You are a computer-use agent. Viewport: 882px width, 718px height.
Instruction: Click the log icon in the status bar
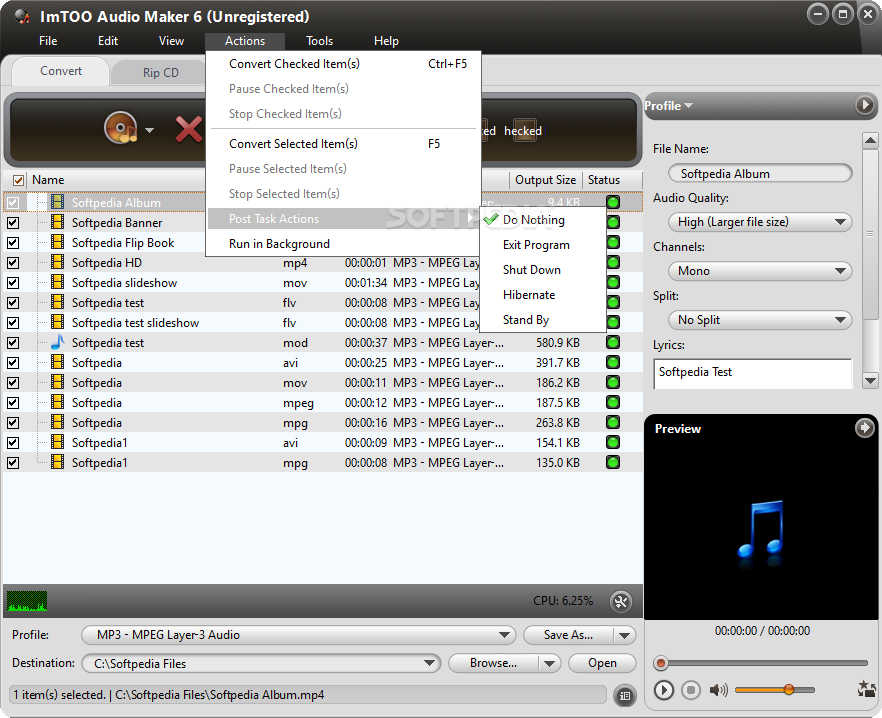tap(624, 695)
